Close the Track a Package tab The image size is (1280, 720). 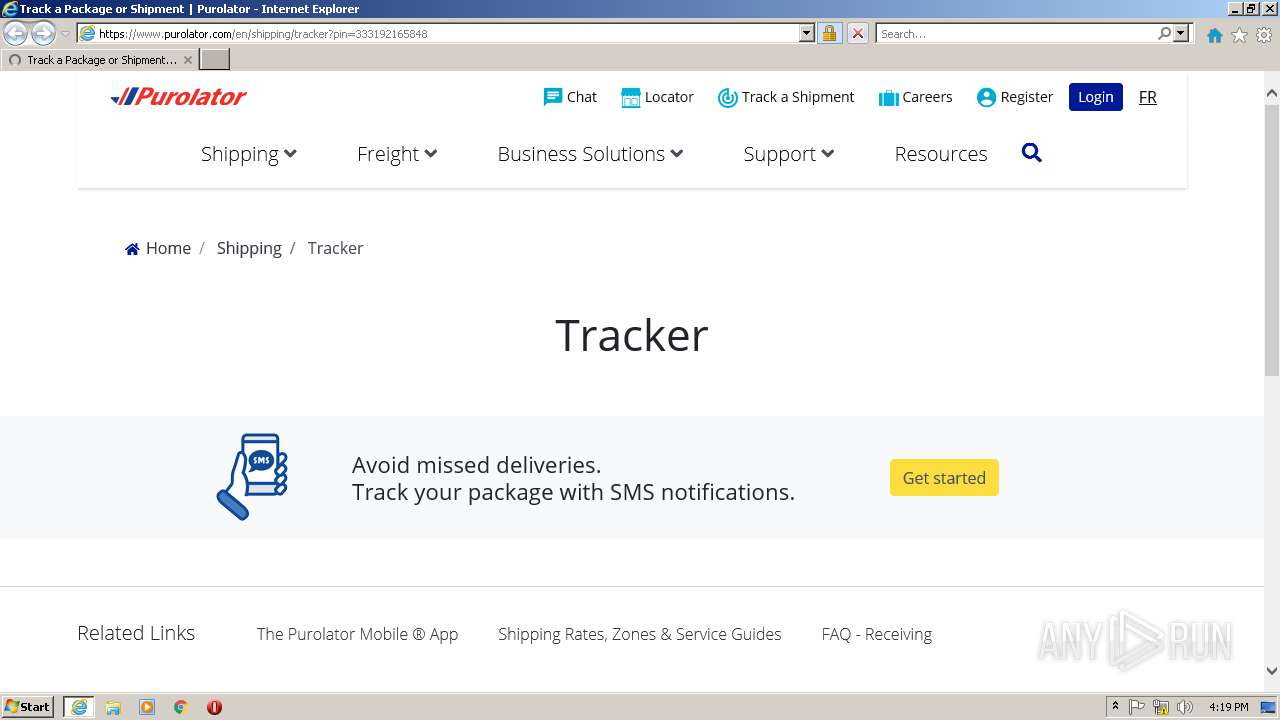click(x=188, y=60)
